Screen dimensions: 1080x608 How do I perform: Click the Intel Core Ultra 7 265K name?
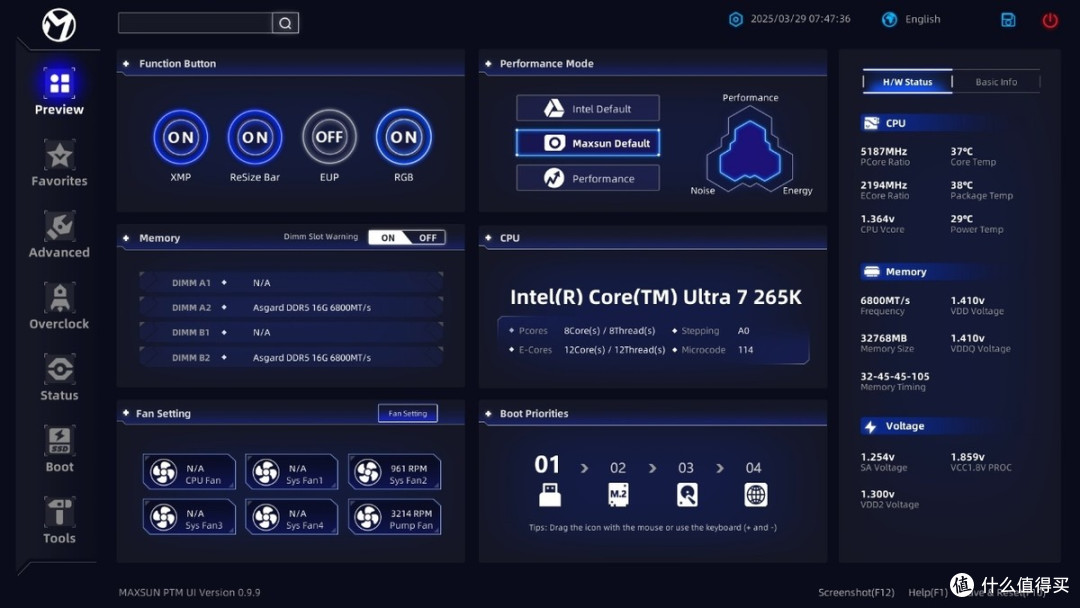(656, 297)
